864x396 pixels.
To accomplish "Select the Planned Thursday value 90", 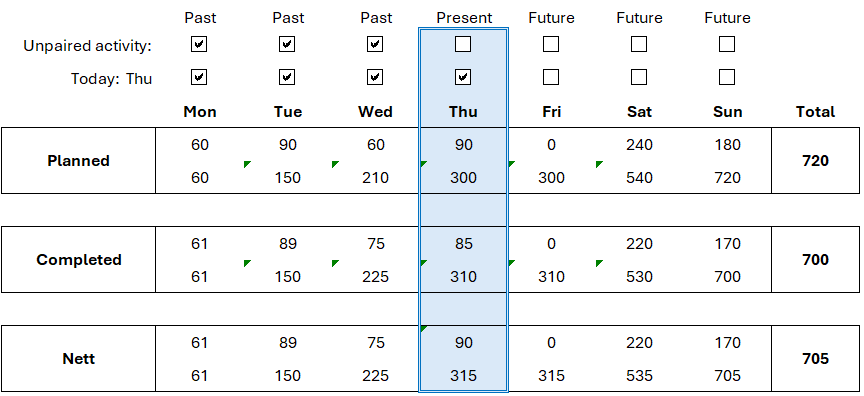I will click(x=463, y=145).
